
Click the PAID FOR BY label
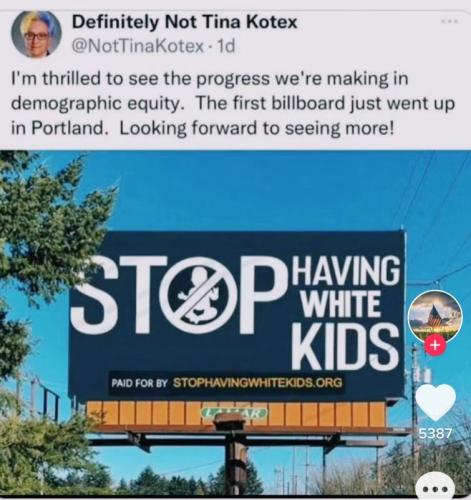coord(139,383)
